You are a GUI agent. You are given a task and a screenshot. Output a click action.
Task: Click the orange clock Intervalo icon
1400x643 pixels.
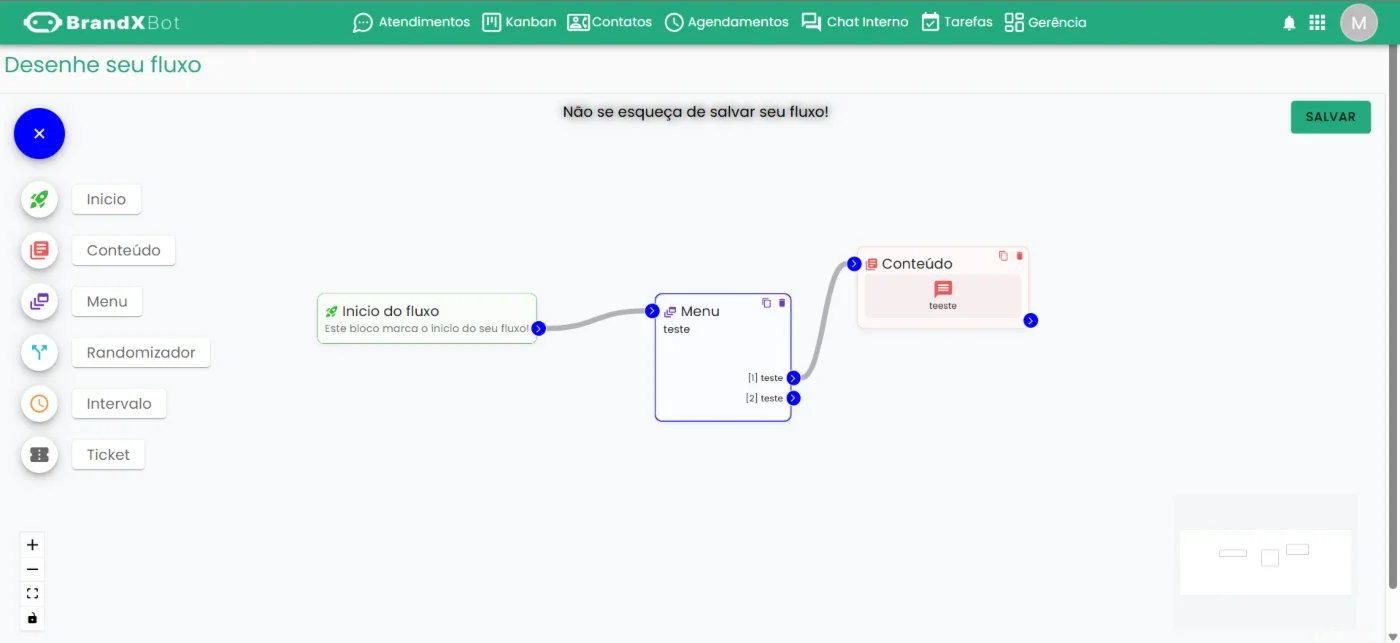[39, 403]
